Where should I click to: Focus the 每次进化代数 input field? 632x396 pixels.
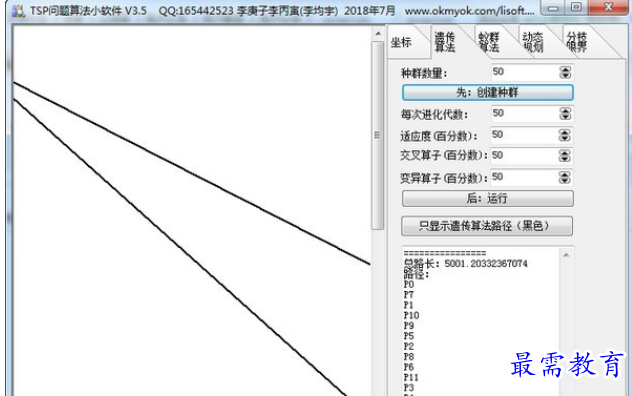525,114
